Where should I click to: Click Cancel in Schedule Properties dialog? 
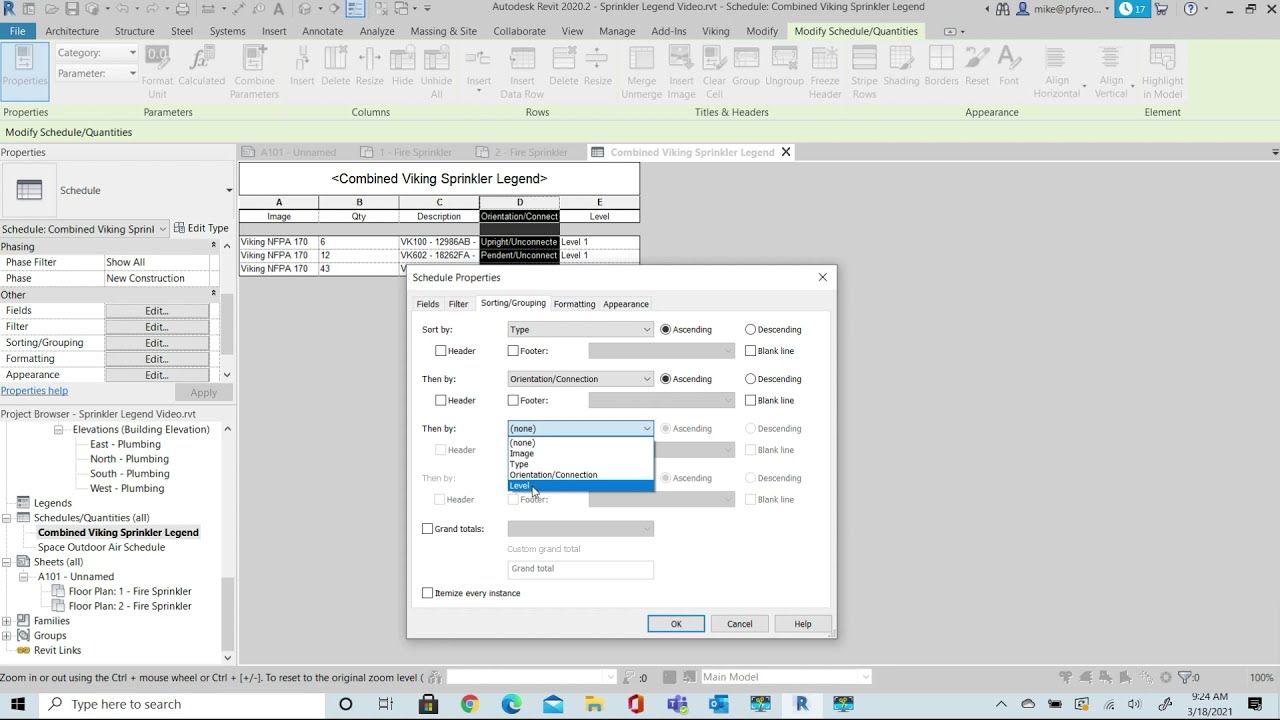pyautogui.click(x=740, y=624)
